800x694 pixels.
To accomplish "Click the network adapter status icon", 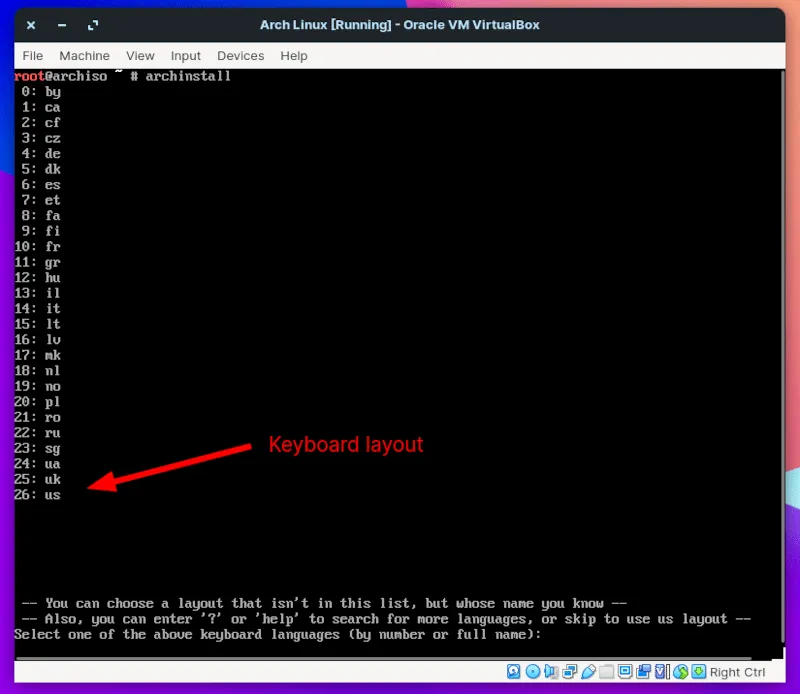I will click(x=571, y=672).
